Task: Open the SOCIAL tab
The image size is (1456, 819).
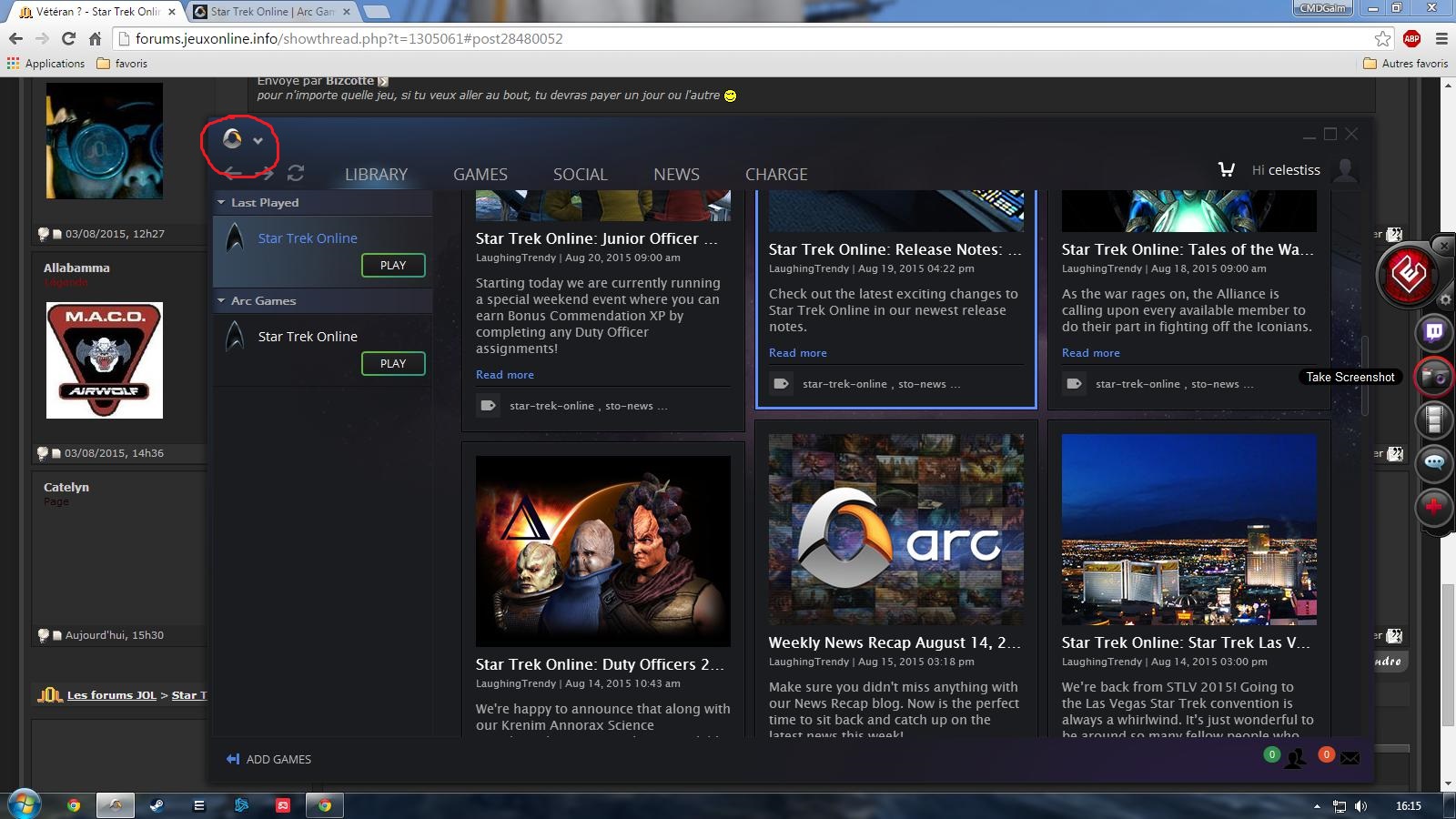Action: 581,174
